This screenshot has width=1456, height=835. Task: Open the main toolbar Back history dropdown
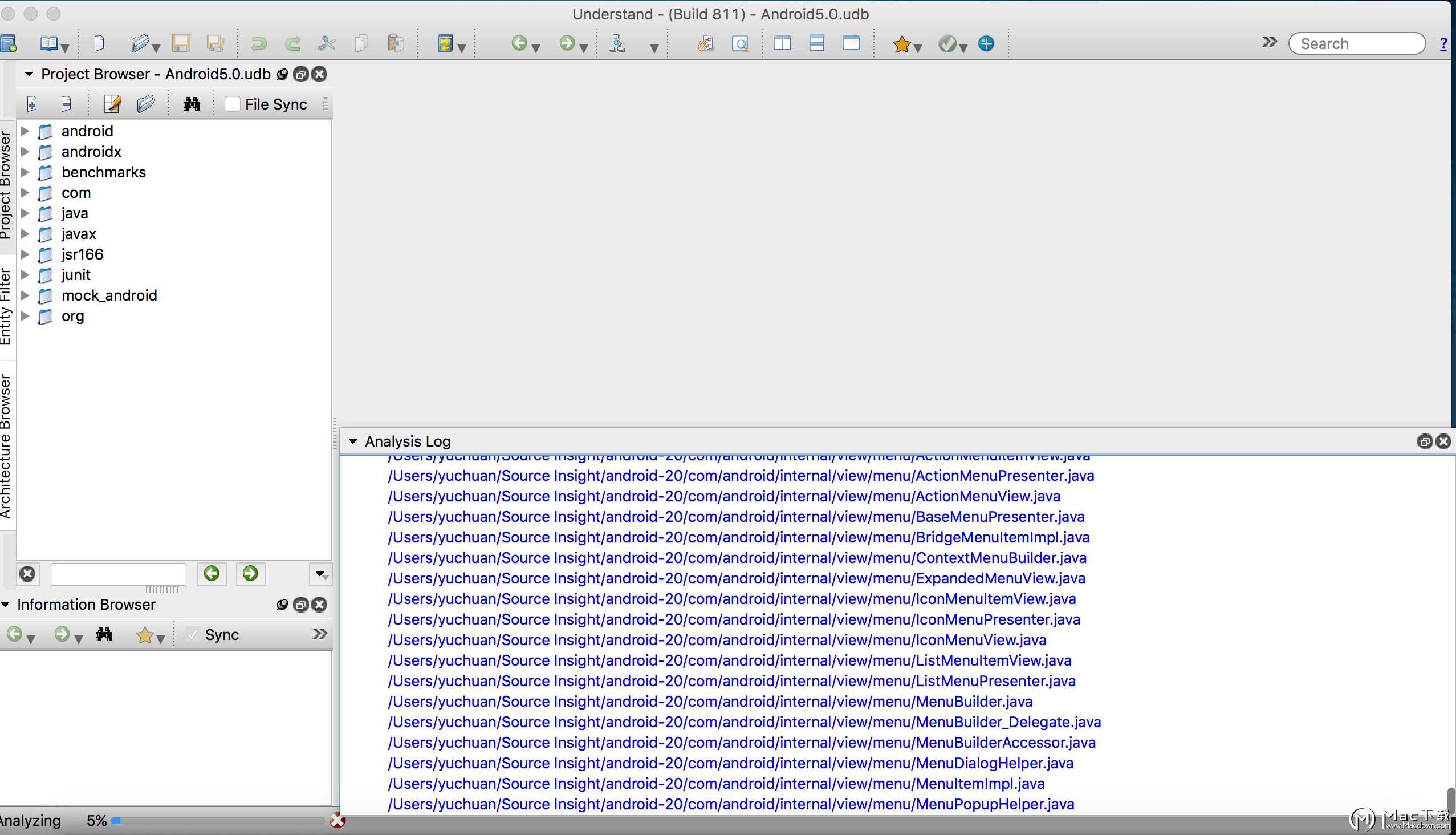click(536, 48)
